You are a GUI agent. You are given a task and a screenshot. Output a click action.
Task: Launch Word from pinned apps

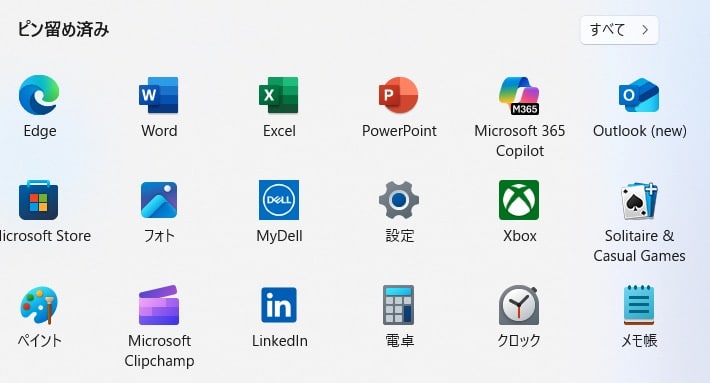(159, 95)
